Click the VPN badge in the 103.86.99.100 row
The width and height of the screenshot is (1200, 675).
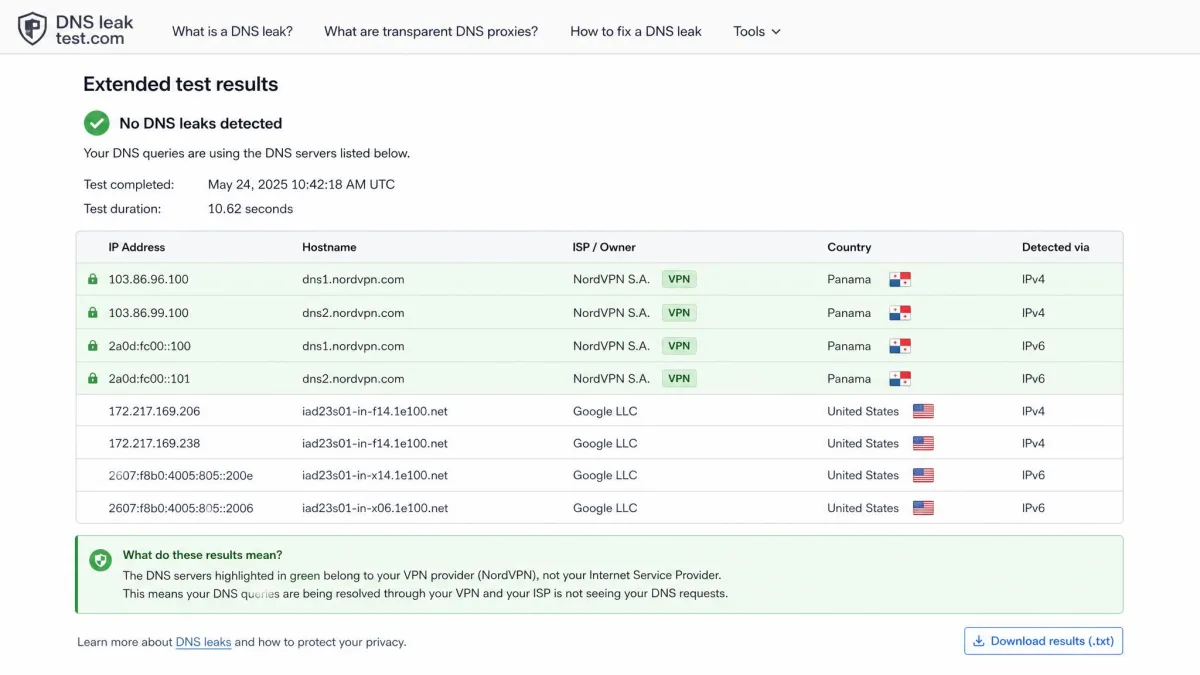(679, 313)
